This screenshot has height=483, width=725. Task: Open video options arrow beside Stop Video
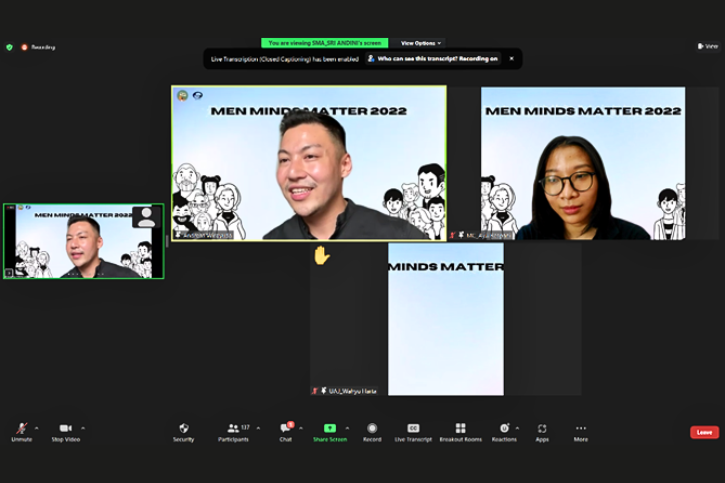click(x=83, y=428)
